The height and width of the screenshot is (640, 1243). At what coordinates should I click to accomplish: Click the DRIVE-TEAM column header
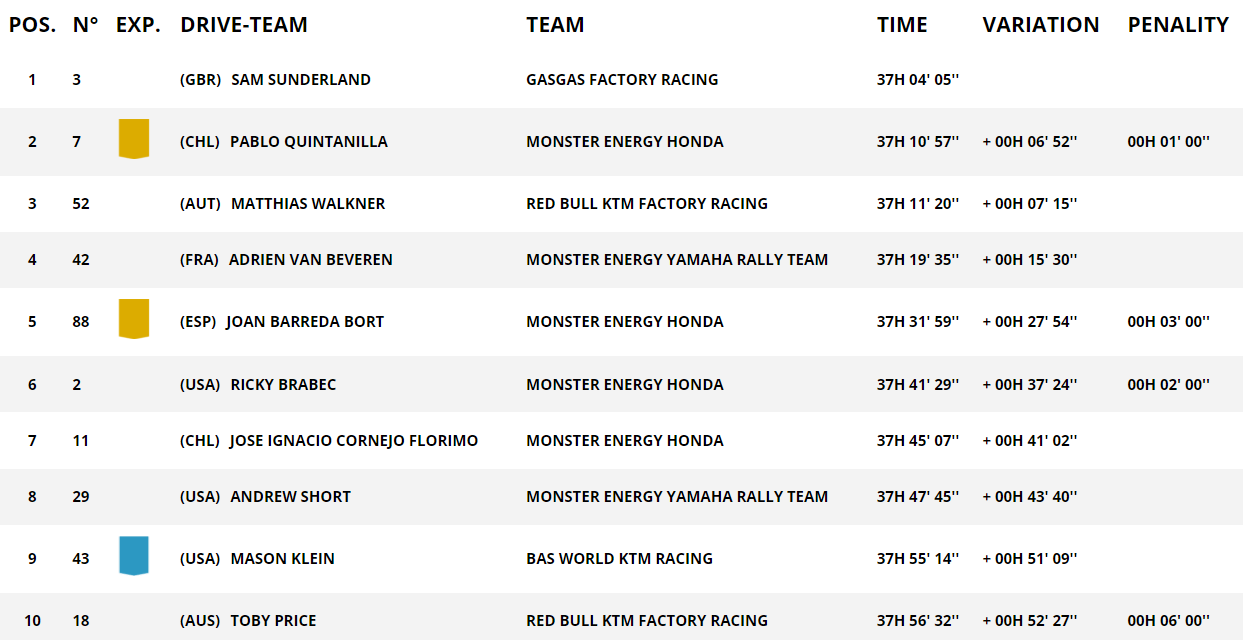pyautogui.click(x=244, y=25)
